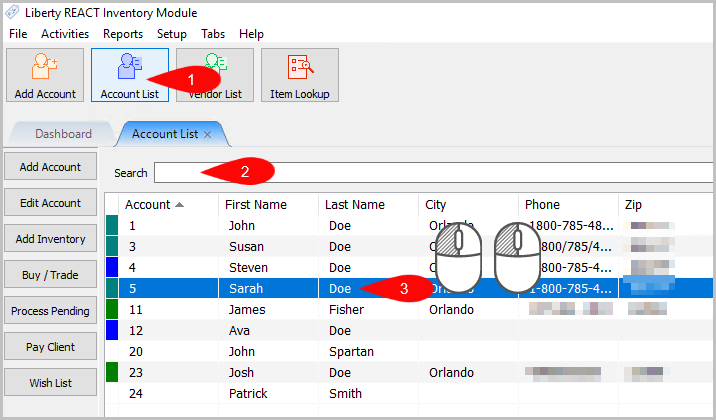Click last name Fisher in the list
Viewport: 716px width, 420px height.
(347, 310)
